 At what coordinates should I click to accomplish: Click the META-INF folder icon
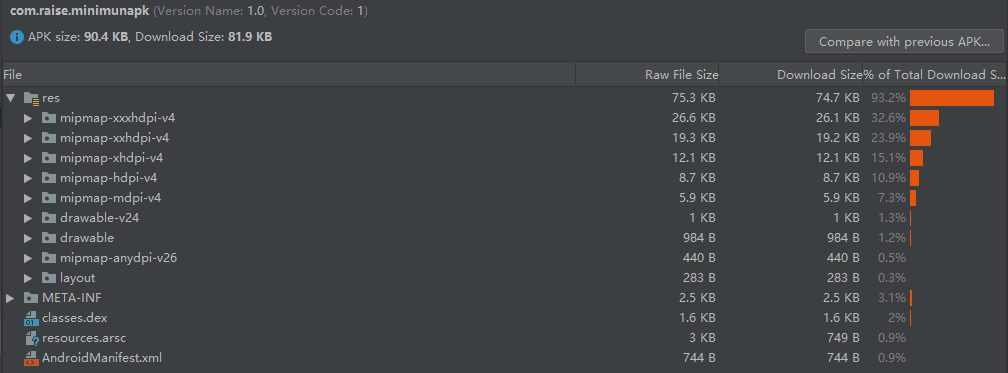pyautogui.click(x=32, y=298)
